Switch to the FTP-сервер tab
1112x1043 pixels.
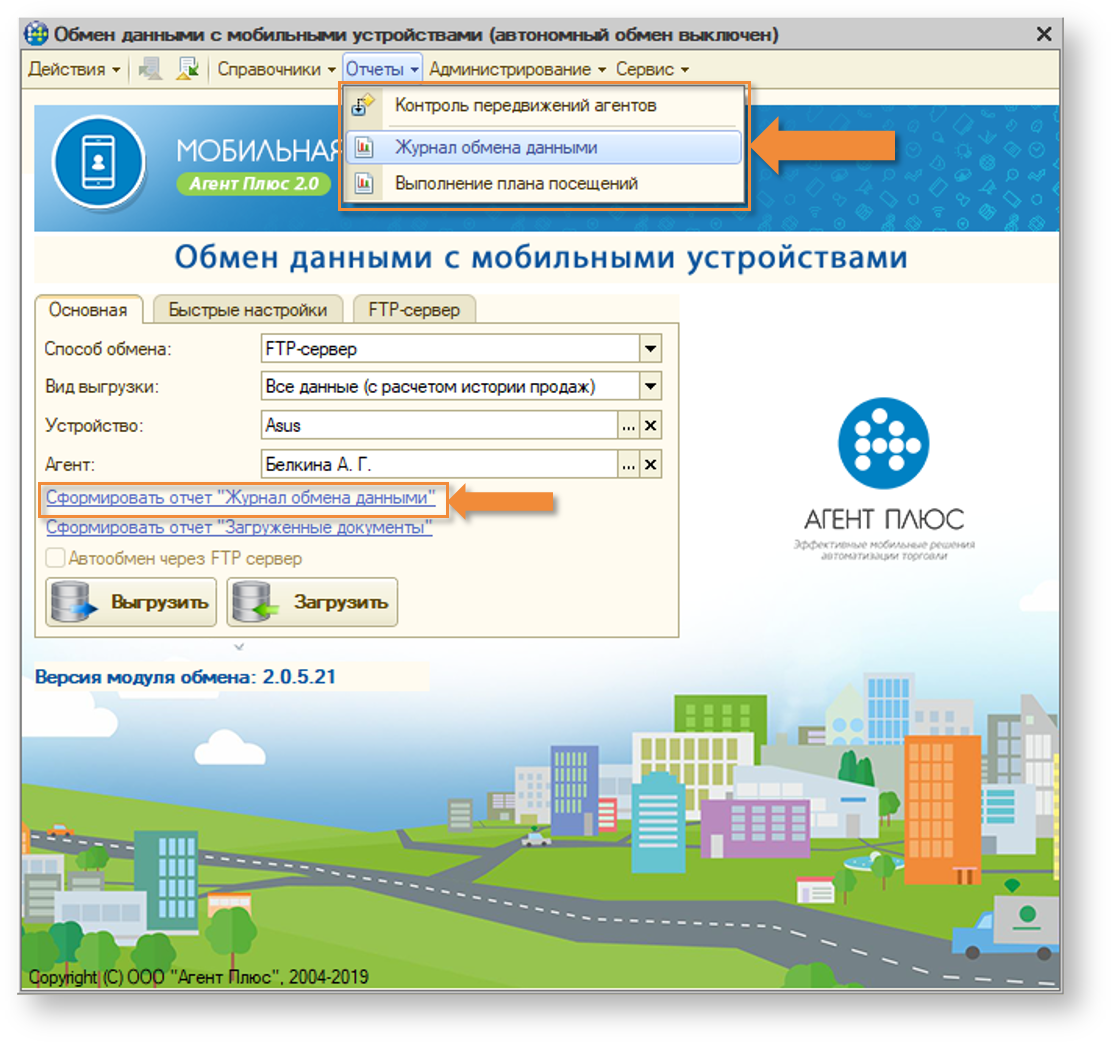(414, 310)
